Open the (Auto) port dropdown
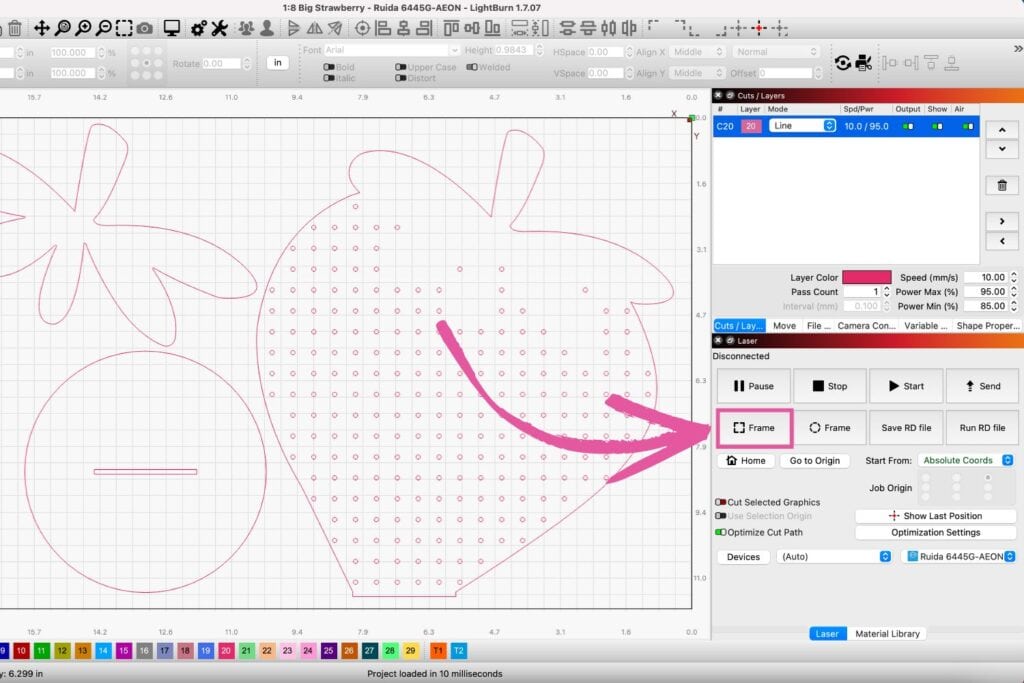1024x683 pixels. click(834, 556)
